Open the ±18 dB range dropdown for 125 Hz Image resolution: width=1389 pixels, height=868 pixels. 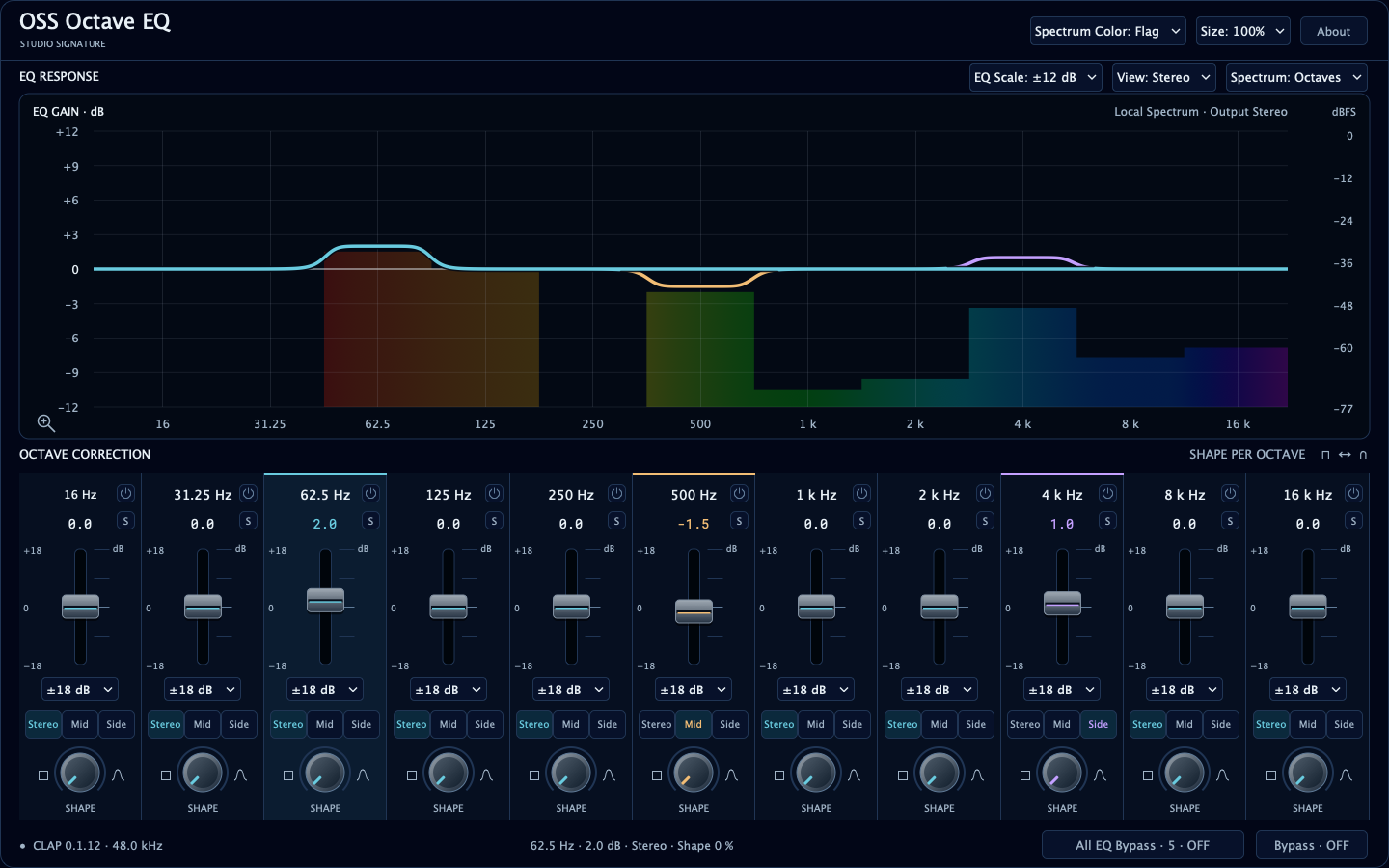tap(449, 690)
